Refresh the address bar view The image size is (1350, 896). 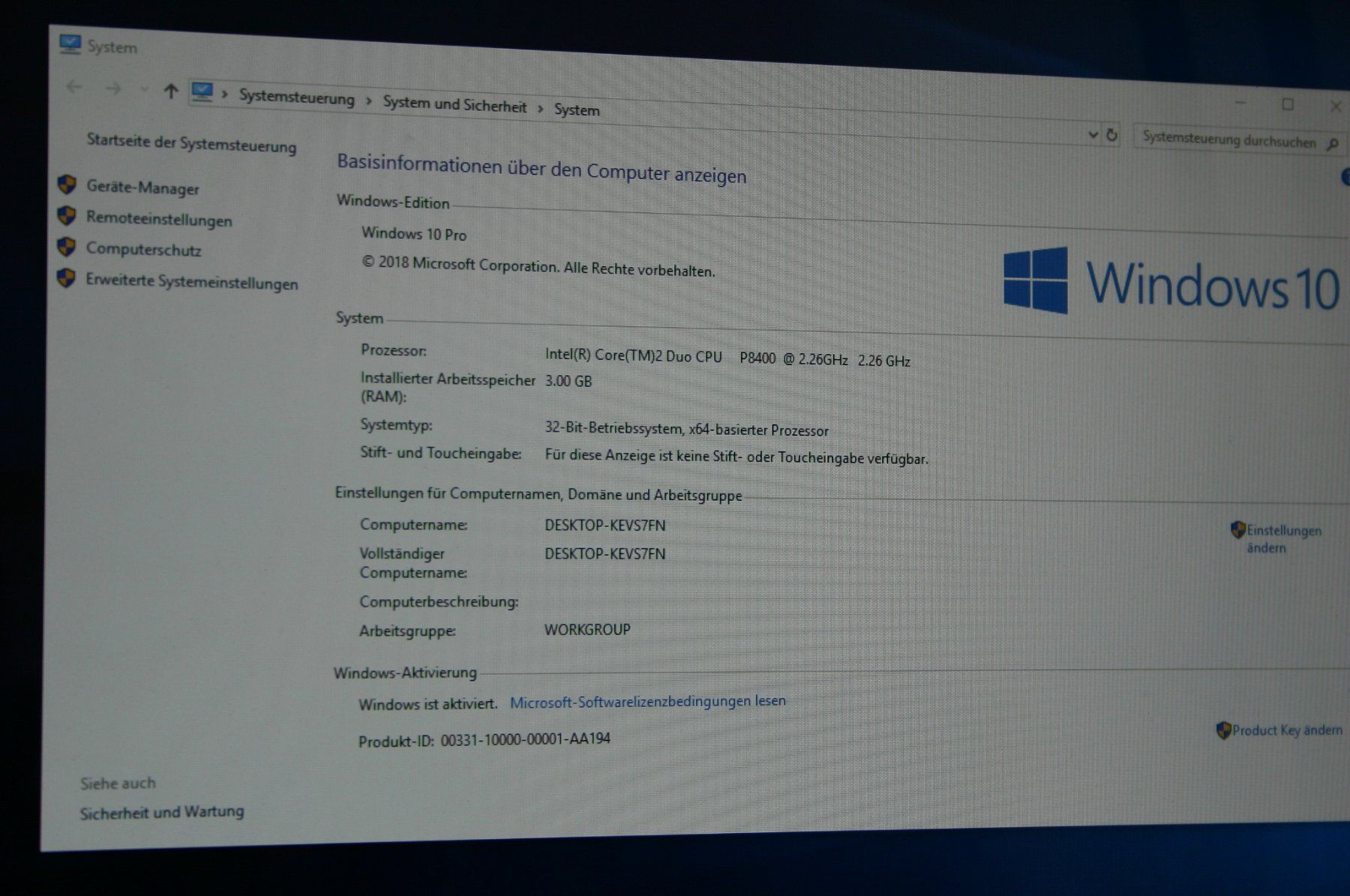pyautogui.click(x=1111, y=136)
